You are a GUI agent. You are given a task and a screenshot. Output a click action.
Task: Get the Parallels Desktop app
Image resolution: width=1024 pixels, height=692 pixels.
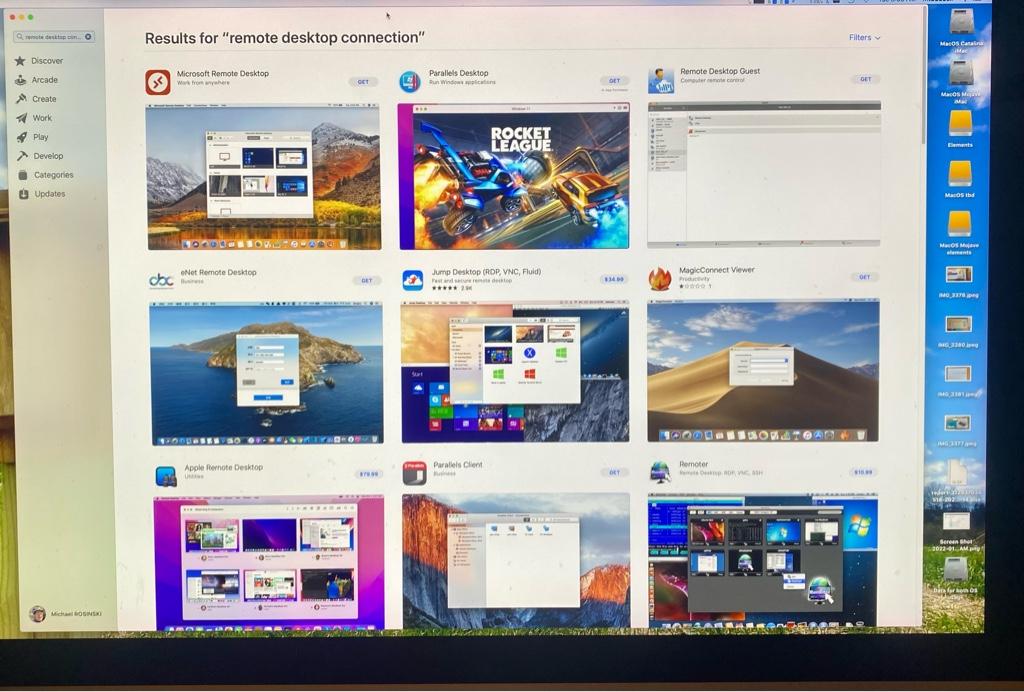(x=615, y=80)
